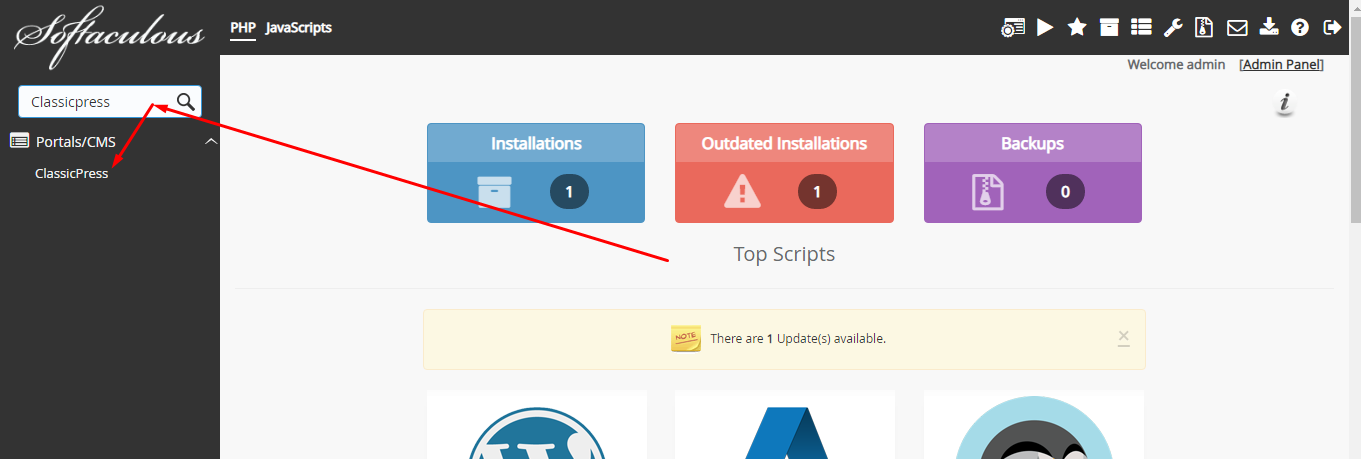The image size is (1361, 459).
Task: Collapse the Portals/CMS category chevron
Action: pos(210,141)
